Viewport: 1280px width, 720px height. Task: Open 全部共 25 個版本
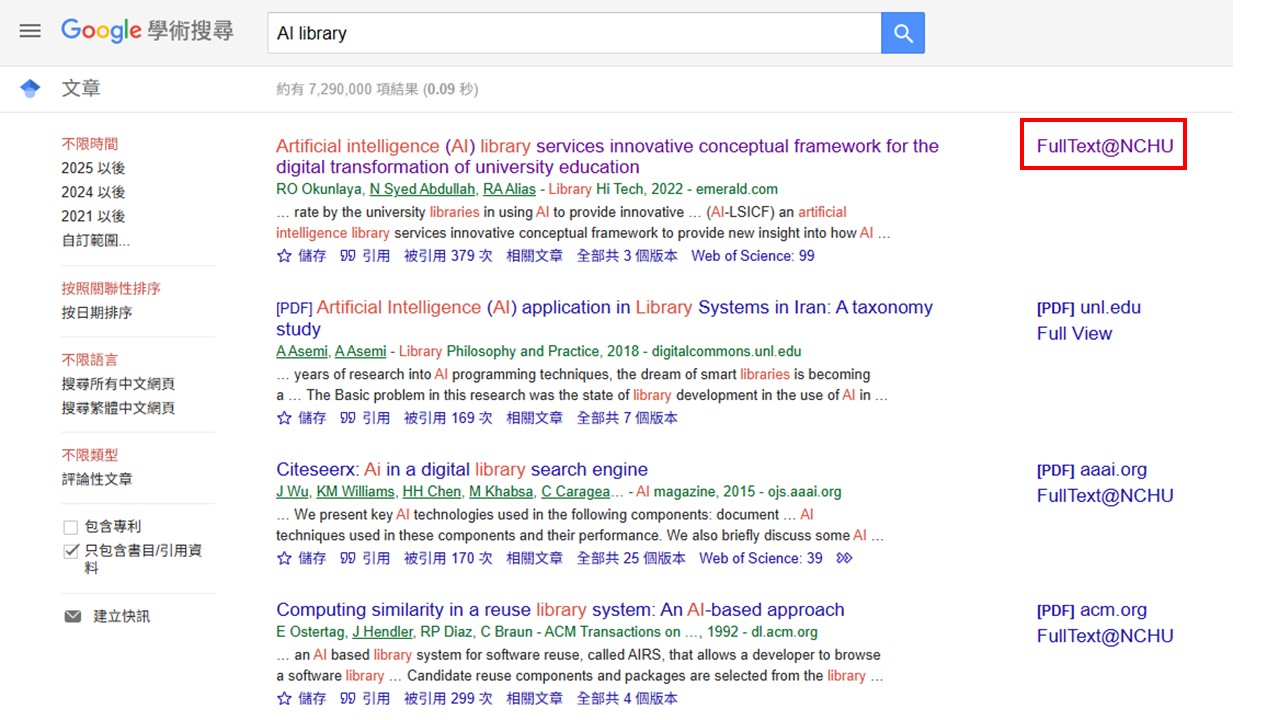click(631, 558)
